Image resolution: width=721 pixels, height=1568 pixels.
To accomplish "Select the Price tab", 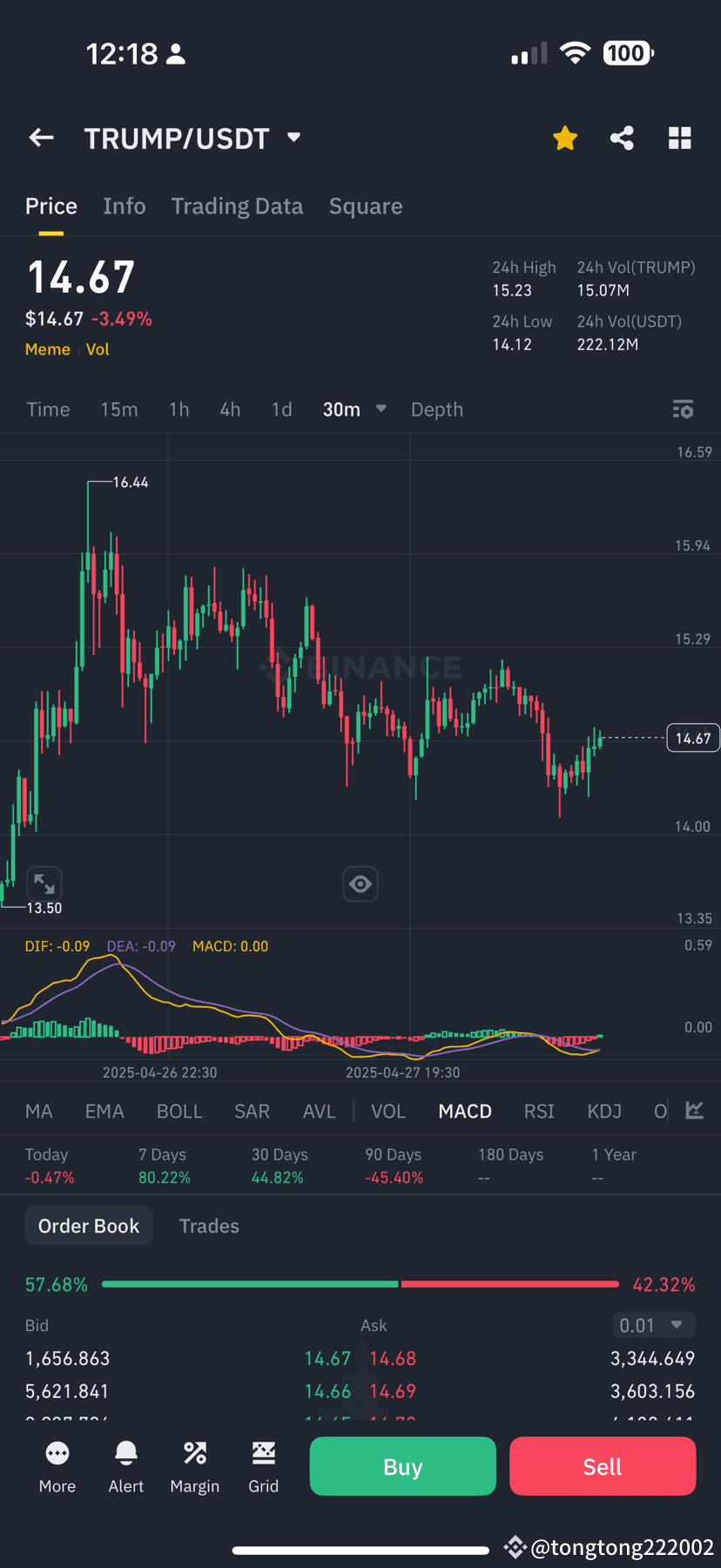I will tap(51, 206).
